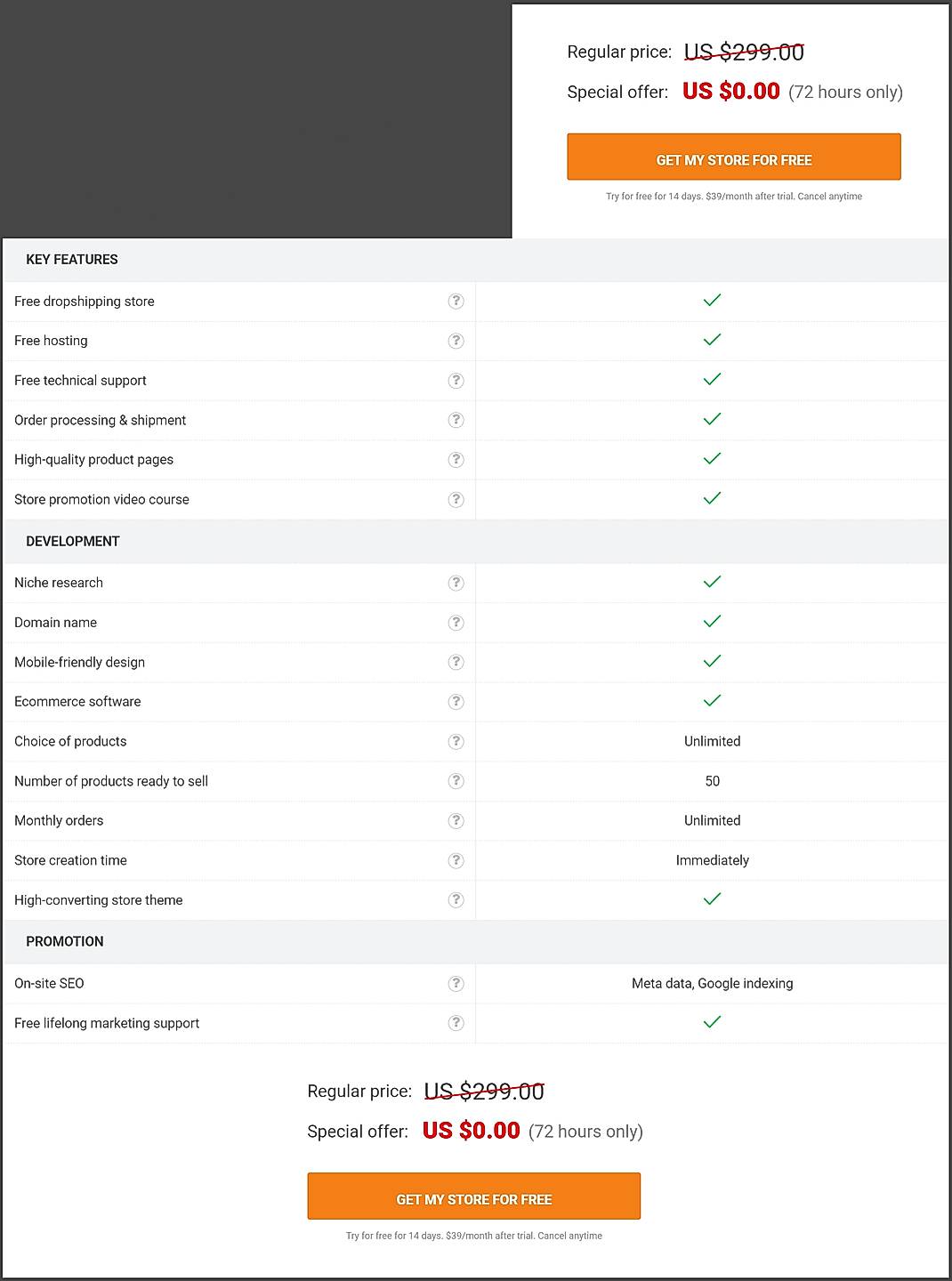This screenshot has width=952, height=1281.
Task: Open the Free technical support tooltip icon
Action: (x=456, y=380)
